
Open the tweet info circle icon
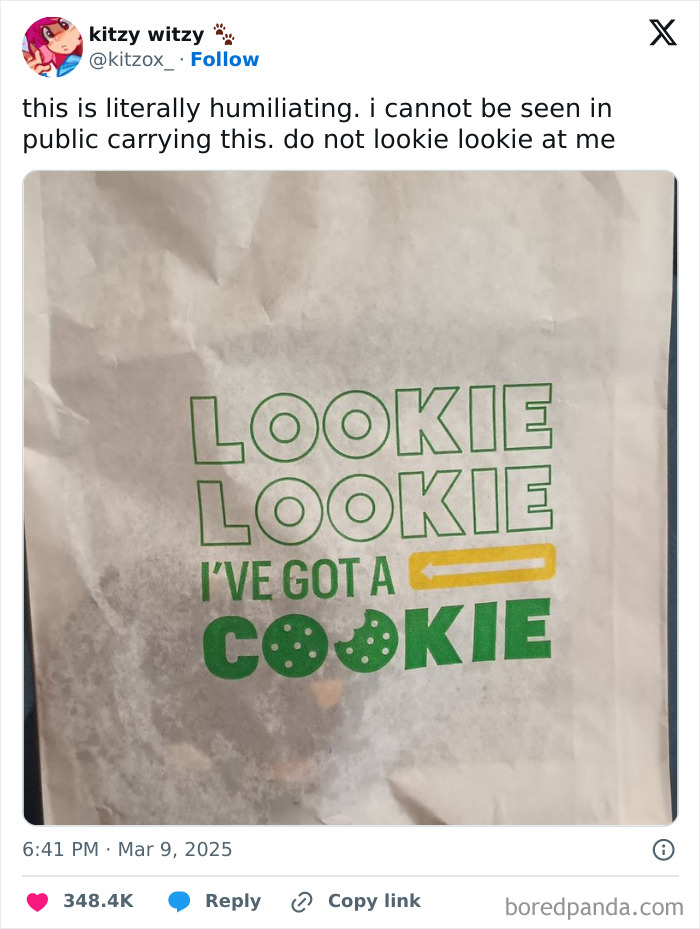point(663,850)
